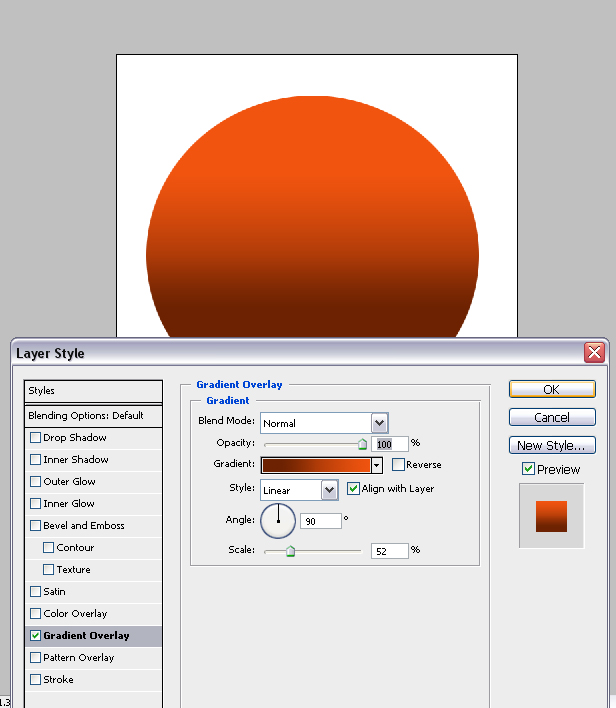Click the New Style... button
The height and width of the screenshot is (708, 616).
click(552, 445)
